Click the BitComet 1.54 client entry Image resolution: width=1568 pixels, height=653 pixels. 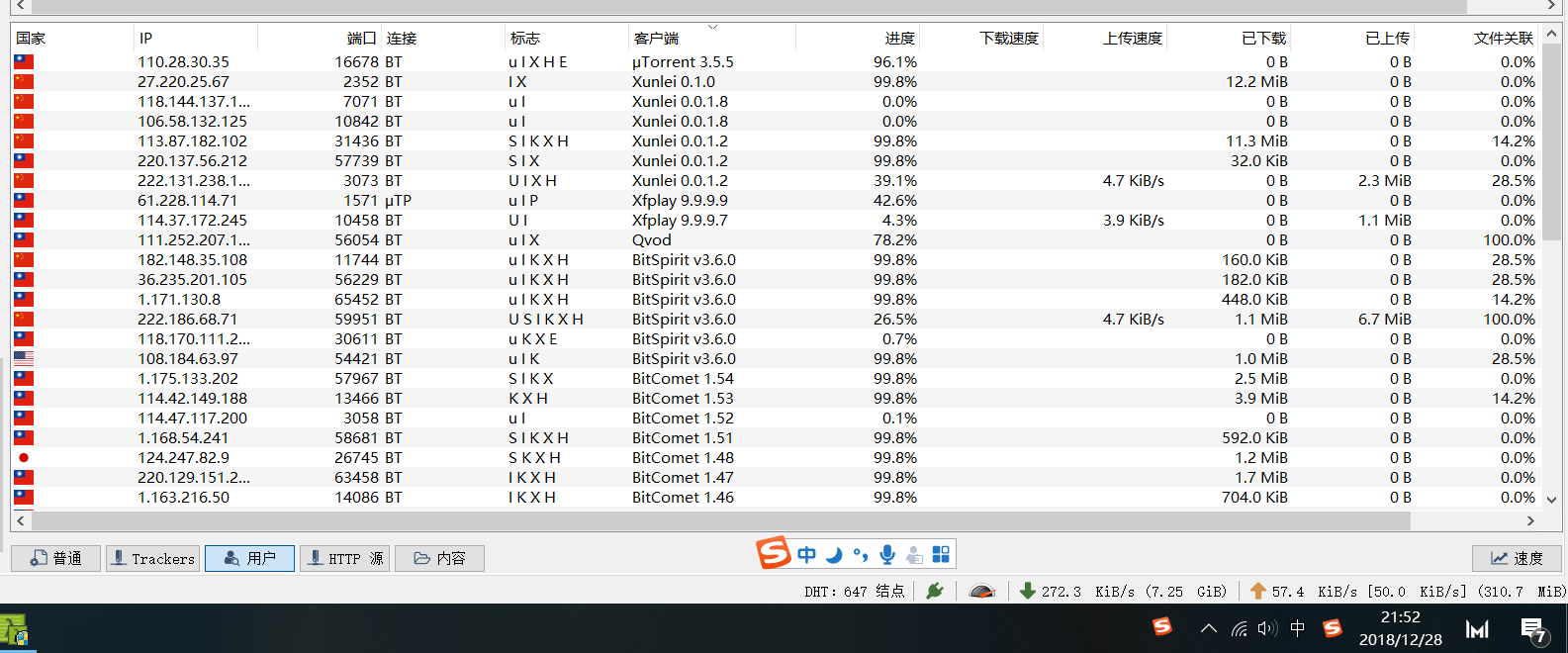[683, 378]
